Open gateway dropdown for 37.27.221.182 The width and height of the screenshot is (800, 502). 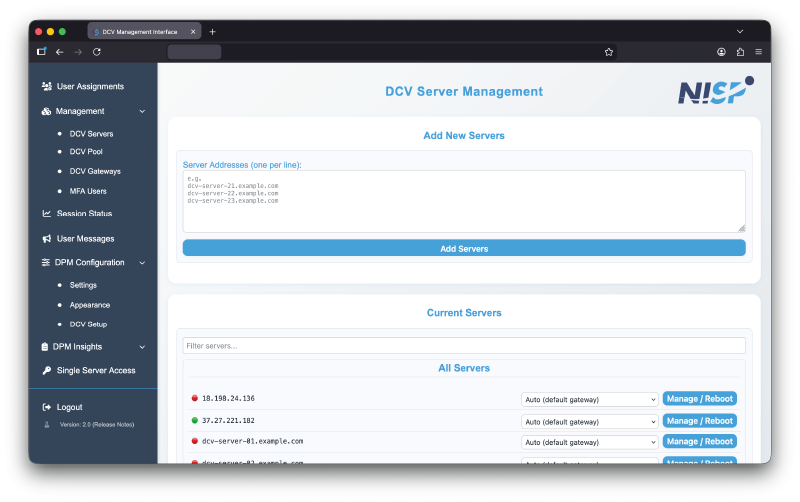coord(589,421)
